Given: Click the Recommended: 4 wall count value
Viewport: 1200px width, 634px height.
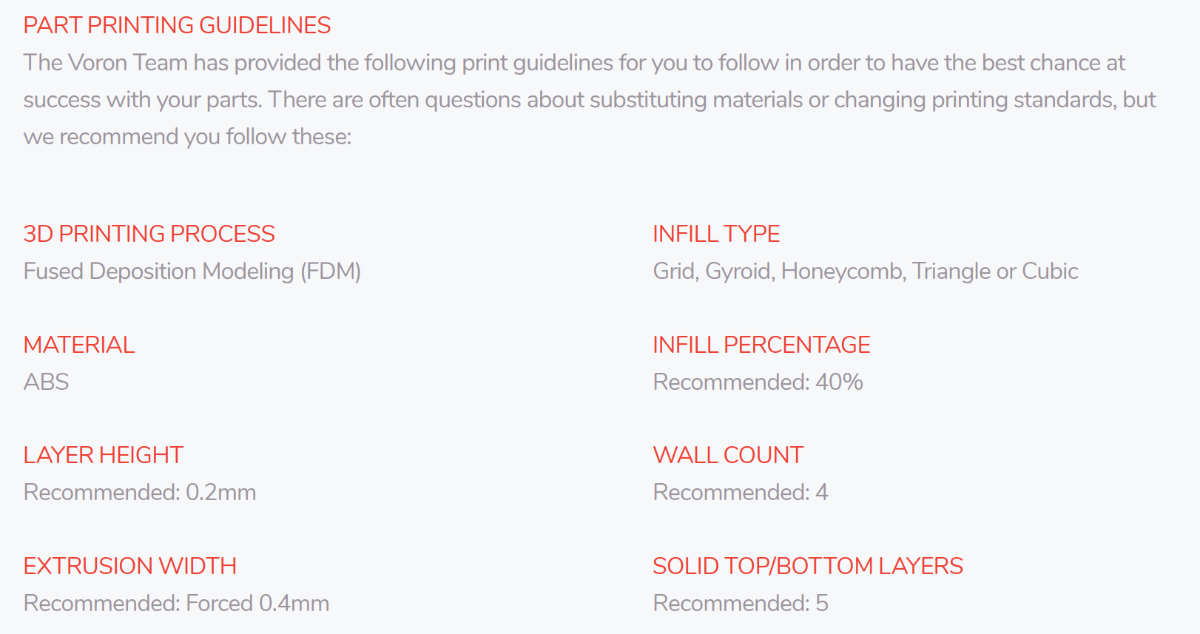Looking at the screenshot, I should click(x=741, y=492).
